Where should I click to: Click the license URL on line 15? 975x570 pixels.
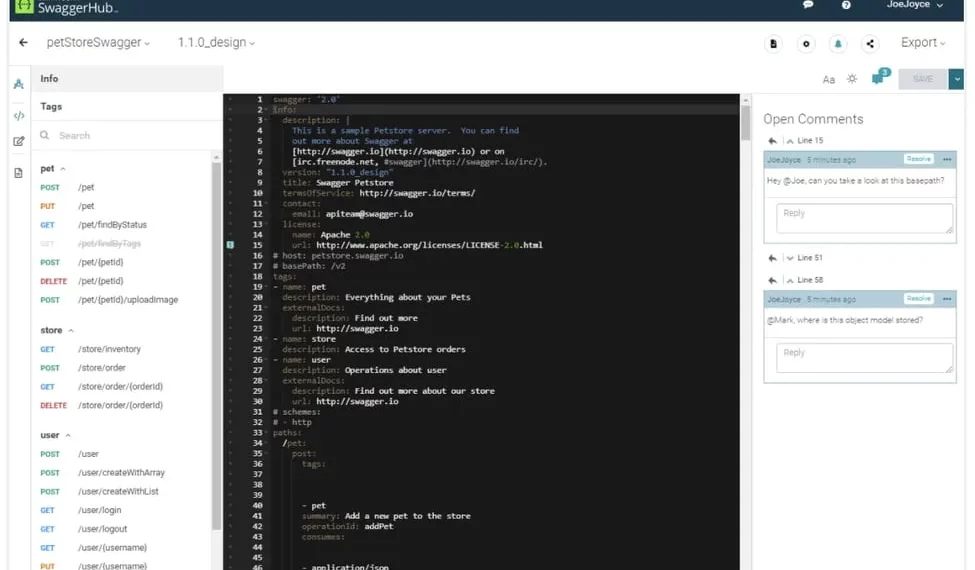[429, 246]
